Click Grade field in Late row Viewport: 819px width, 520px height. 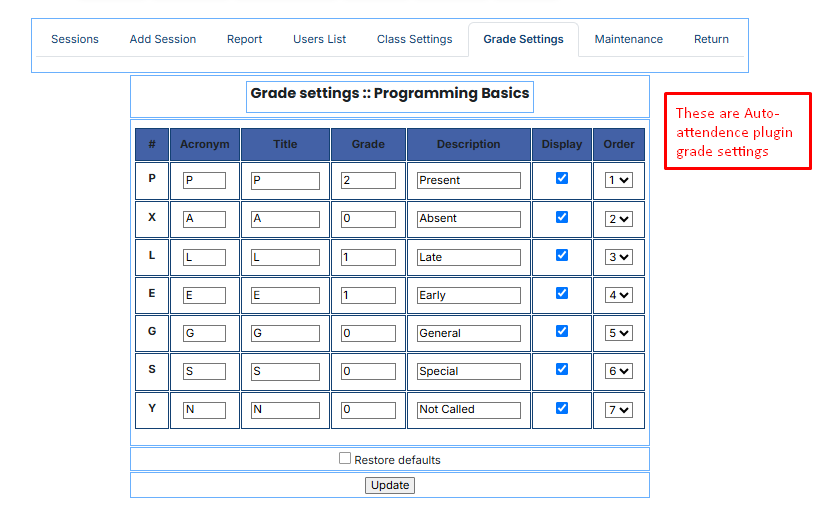(368, 257)
